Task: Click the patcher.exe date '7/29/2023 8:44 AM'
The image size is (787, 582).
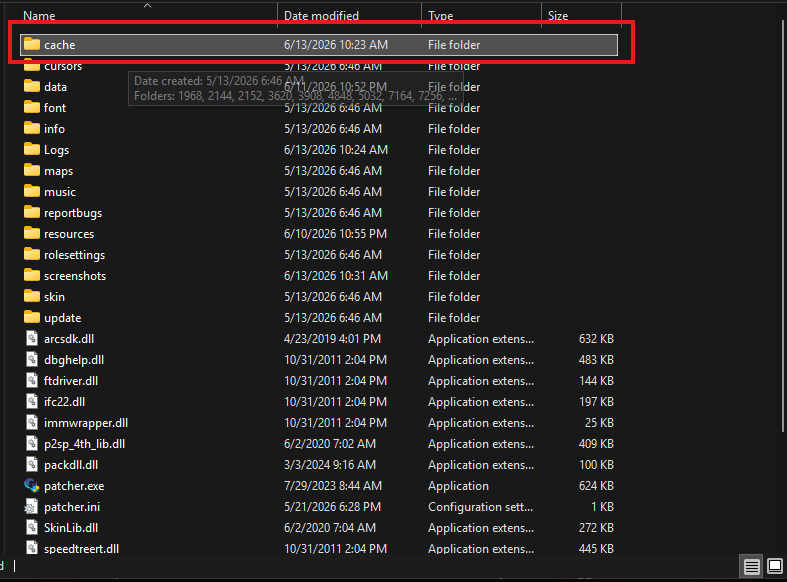Action: (x=333, y=486)
